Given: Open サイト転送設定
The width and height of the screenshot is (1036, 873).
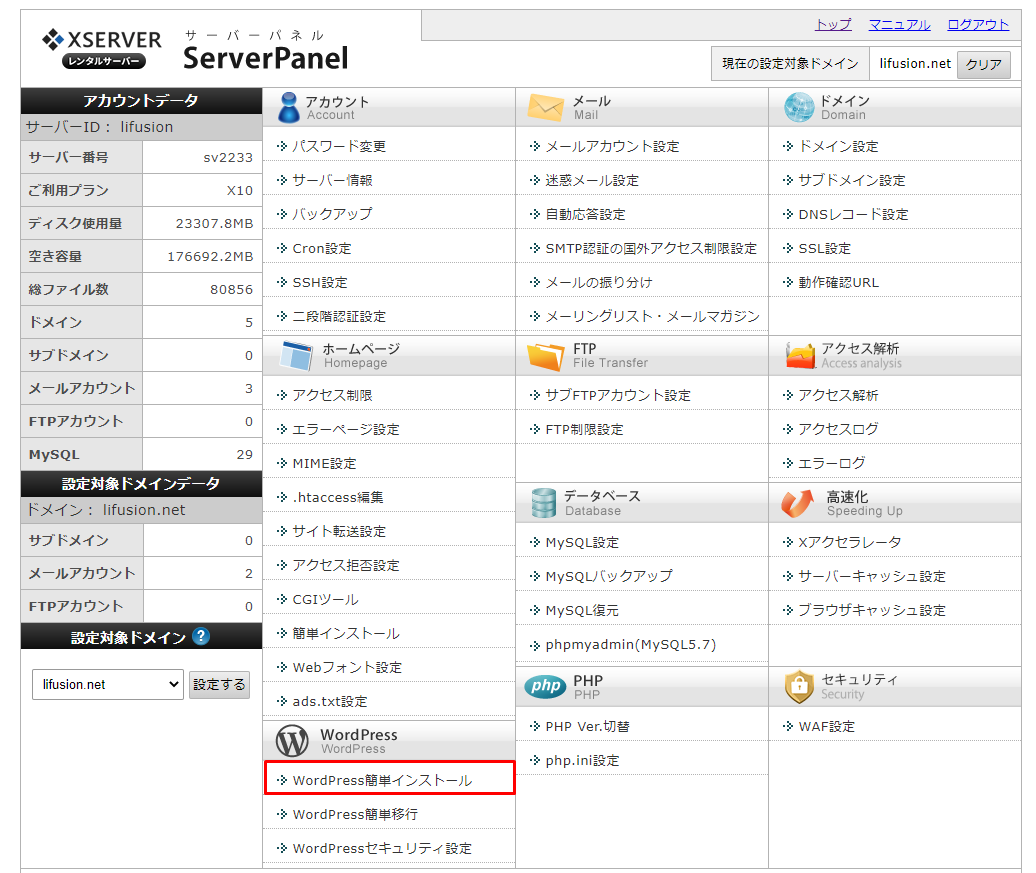Looking at the screenshot, I should (x=339, y=531).
